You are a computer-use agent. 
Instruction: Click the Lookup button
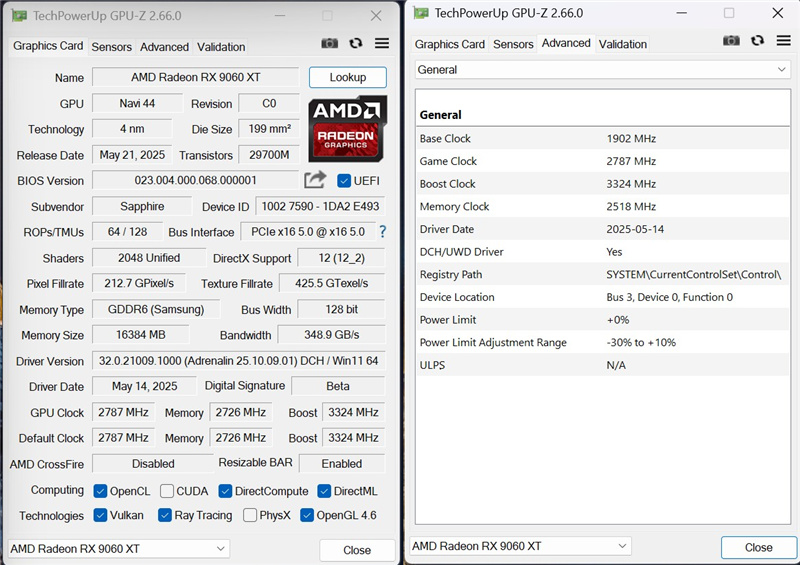347,77
